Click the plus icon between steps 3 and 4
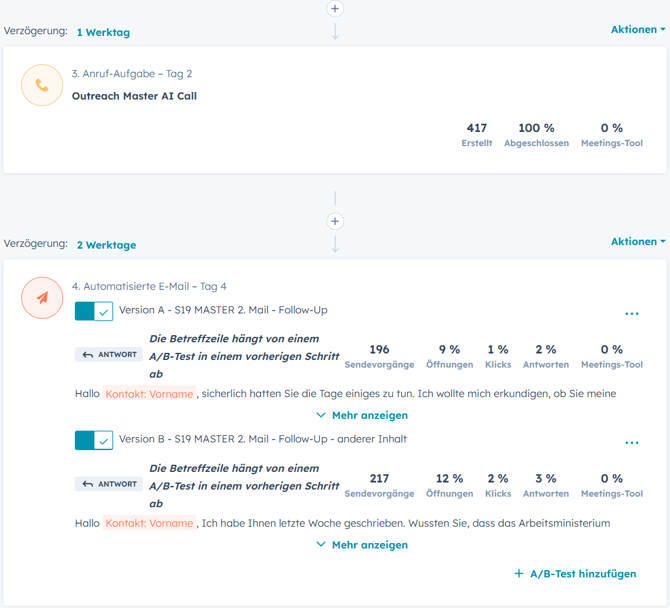Screen dimensions: 670x608 (335, 221)
